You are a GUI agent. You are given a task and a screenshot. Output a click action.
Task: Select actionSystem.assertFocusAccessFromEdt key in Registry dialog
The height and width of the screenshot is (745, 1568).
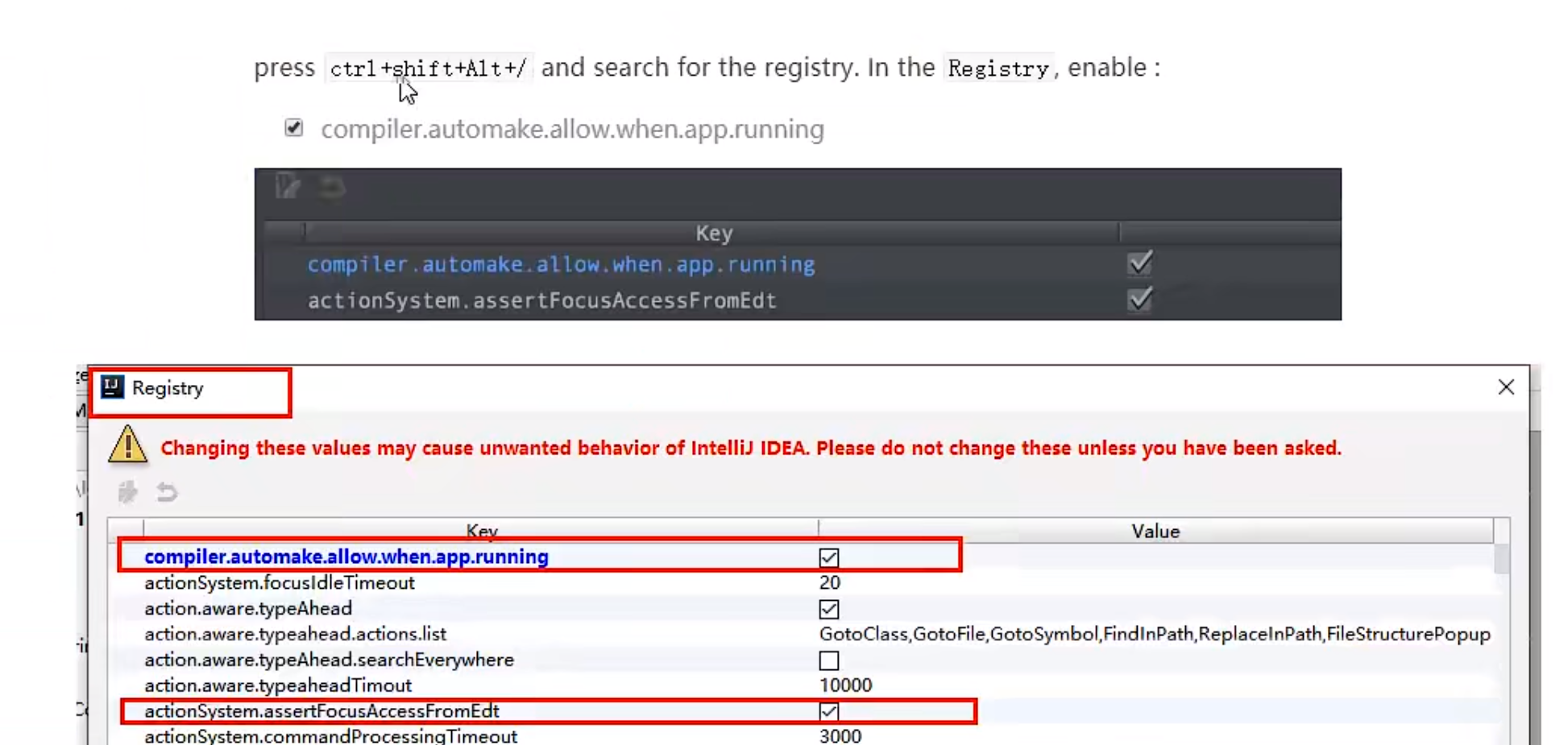(x=321, y=711)
